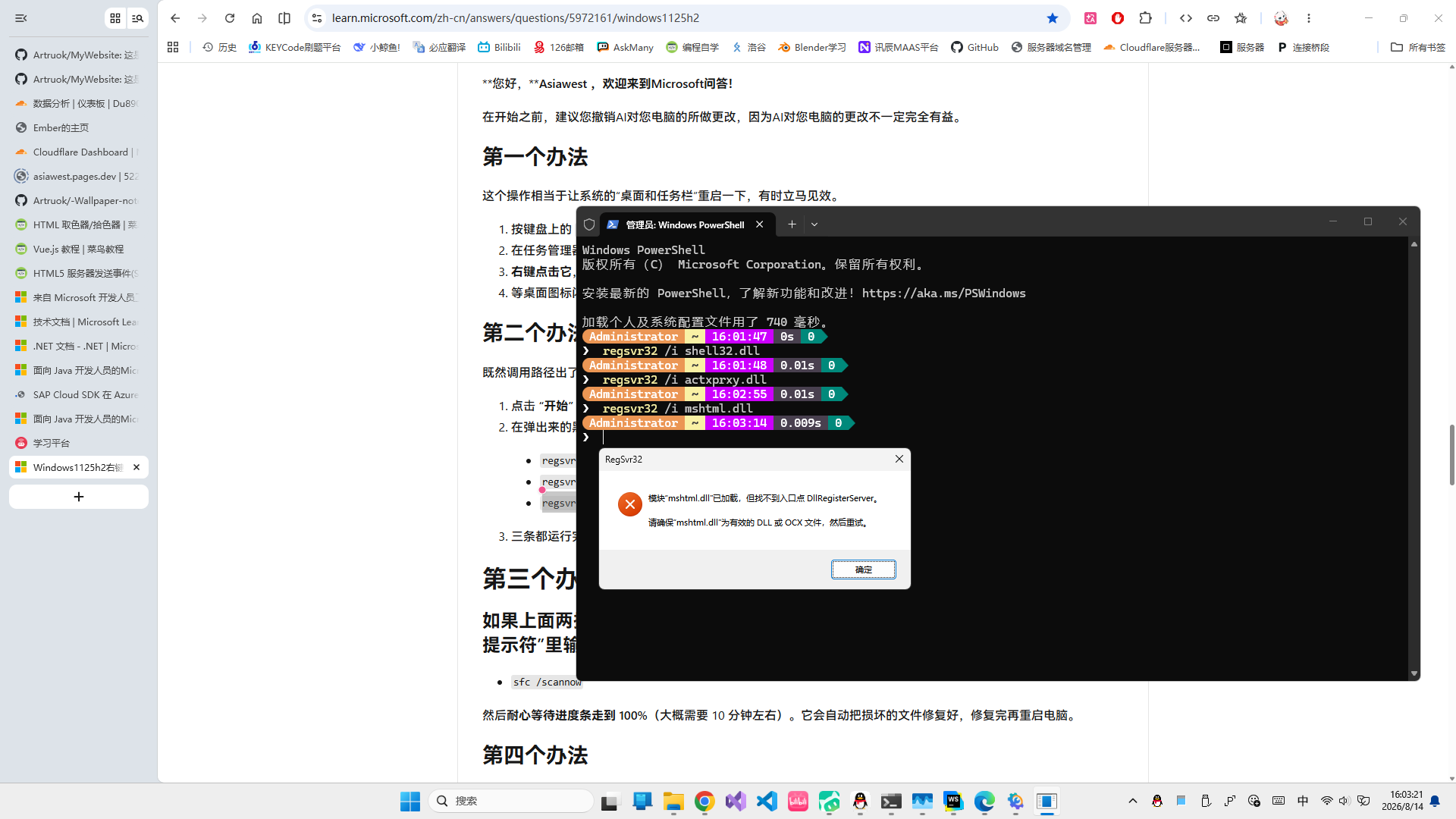This screenshot has width=1456, height=819.
Task: Switch to the Vue.js 教程 tab
Action: pos(79,249)
